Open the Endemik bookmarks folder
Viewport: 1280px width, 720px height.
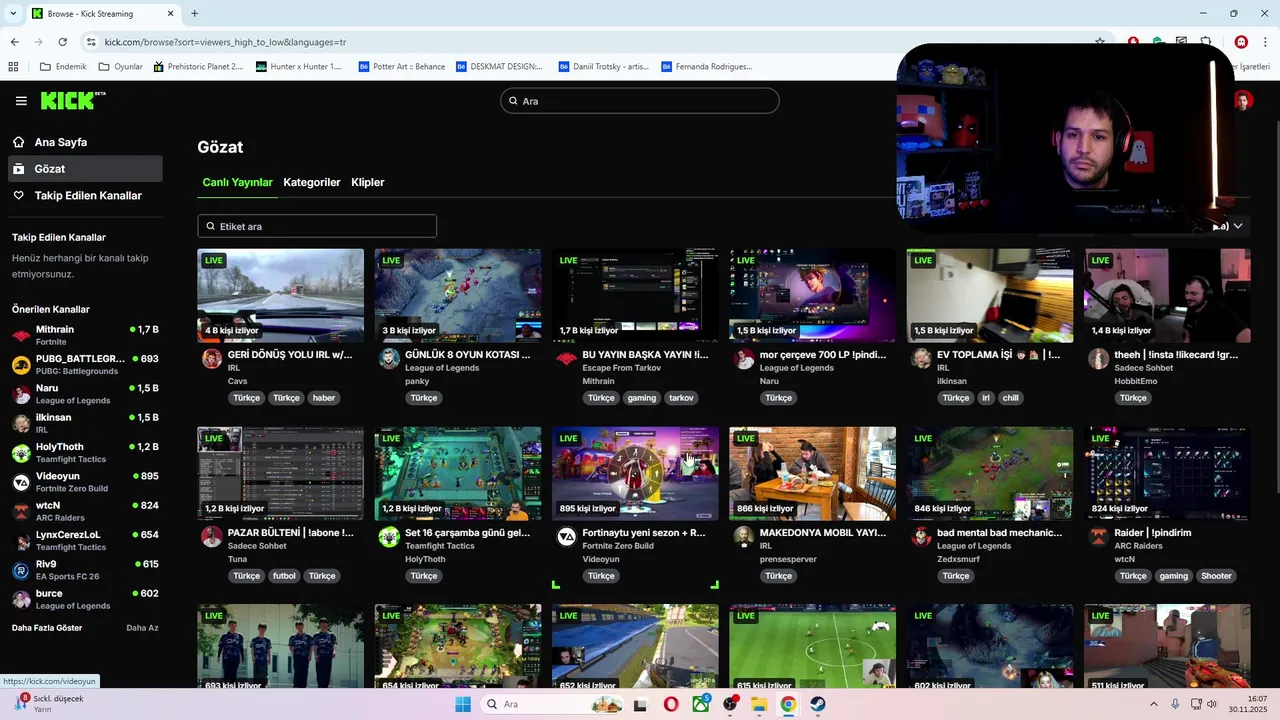pyautogui.click(x=63, y=67)
